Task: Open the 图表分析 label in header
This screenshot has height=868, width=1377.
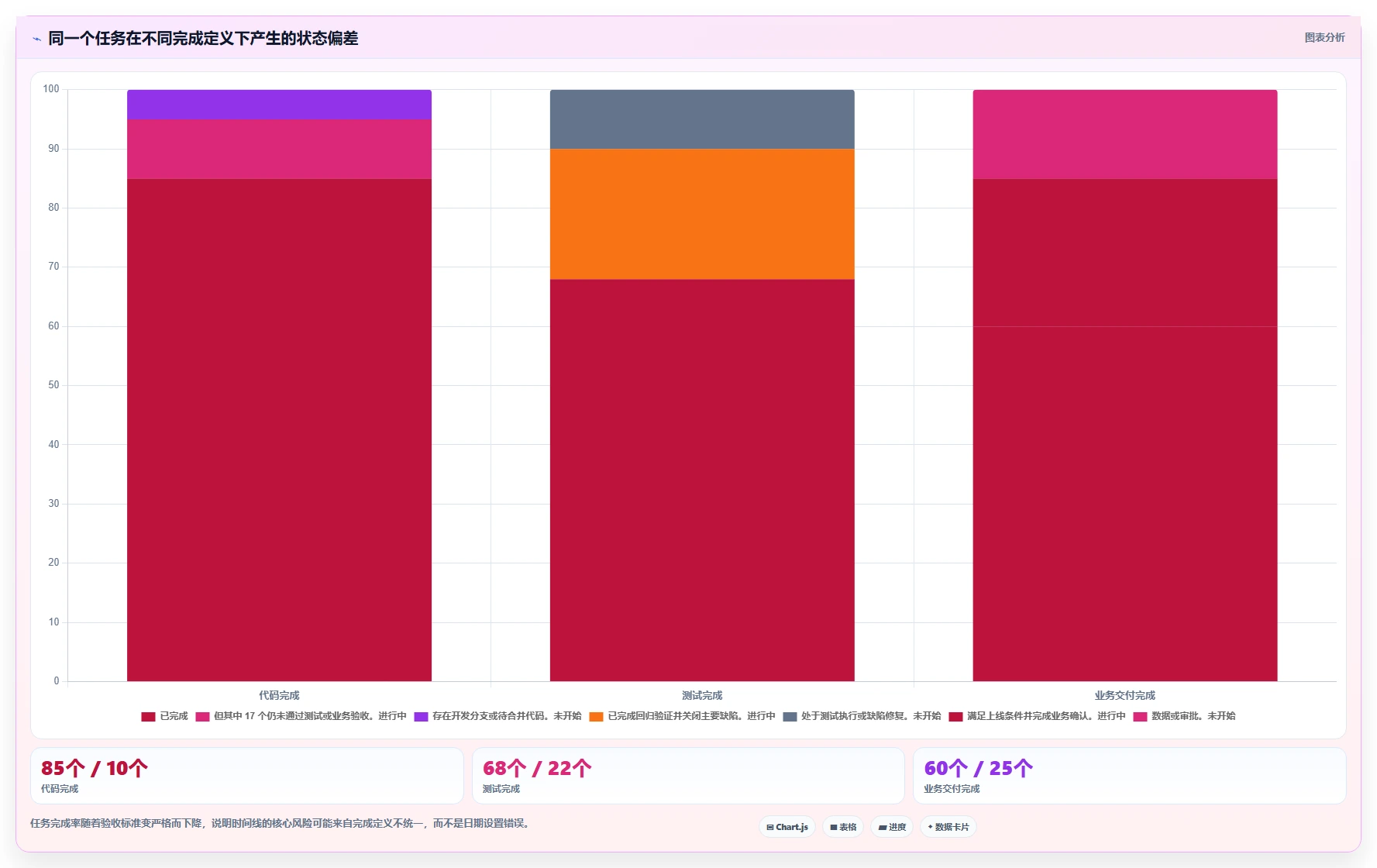Action: (x=1324, y=37)
